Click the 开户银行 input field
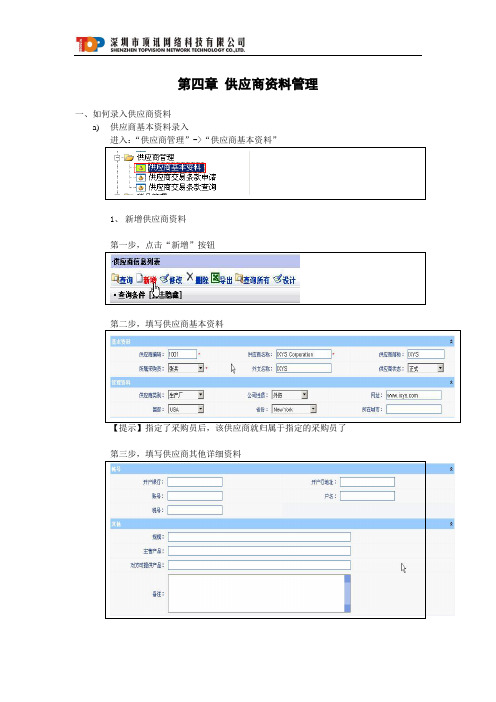 point(195,482)
